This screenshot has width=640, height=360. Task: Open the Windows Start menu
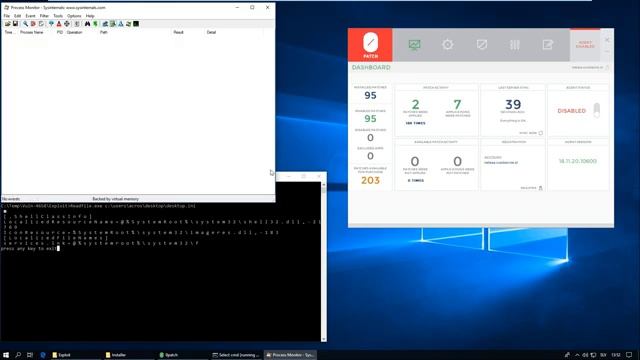coord(6,355)
